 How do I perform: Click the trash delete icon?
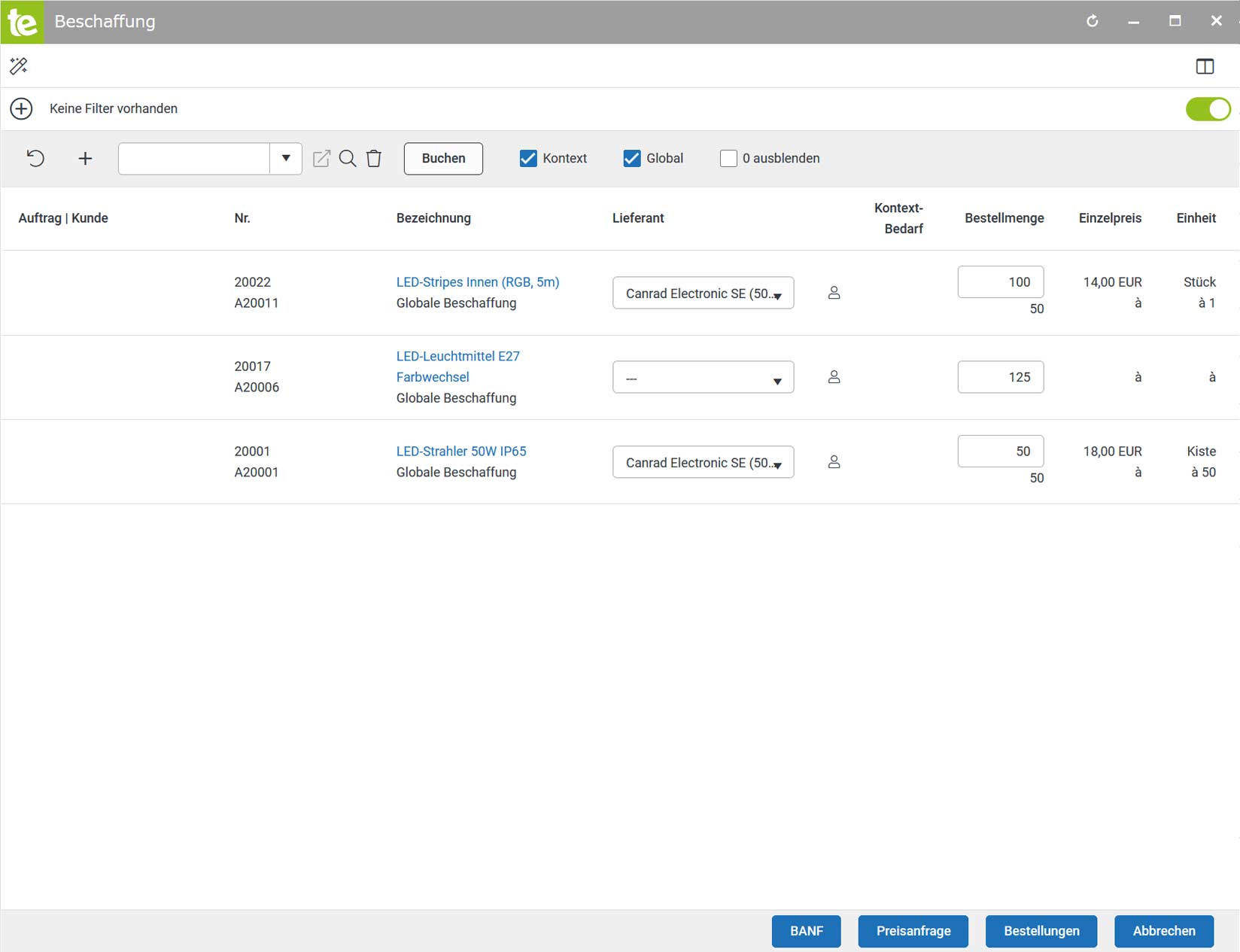point(374,158)
